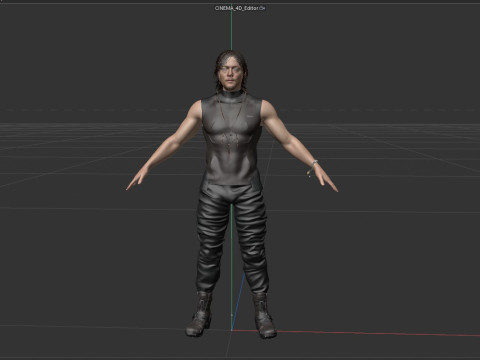Screen dimensions: 480x360
Task: Click the CINEMA_4D_Editor camera label
Action: [237, 8]
